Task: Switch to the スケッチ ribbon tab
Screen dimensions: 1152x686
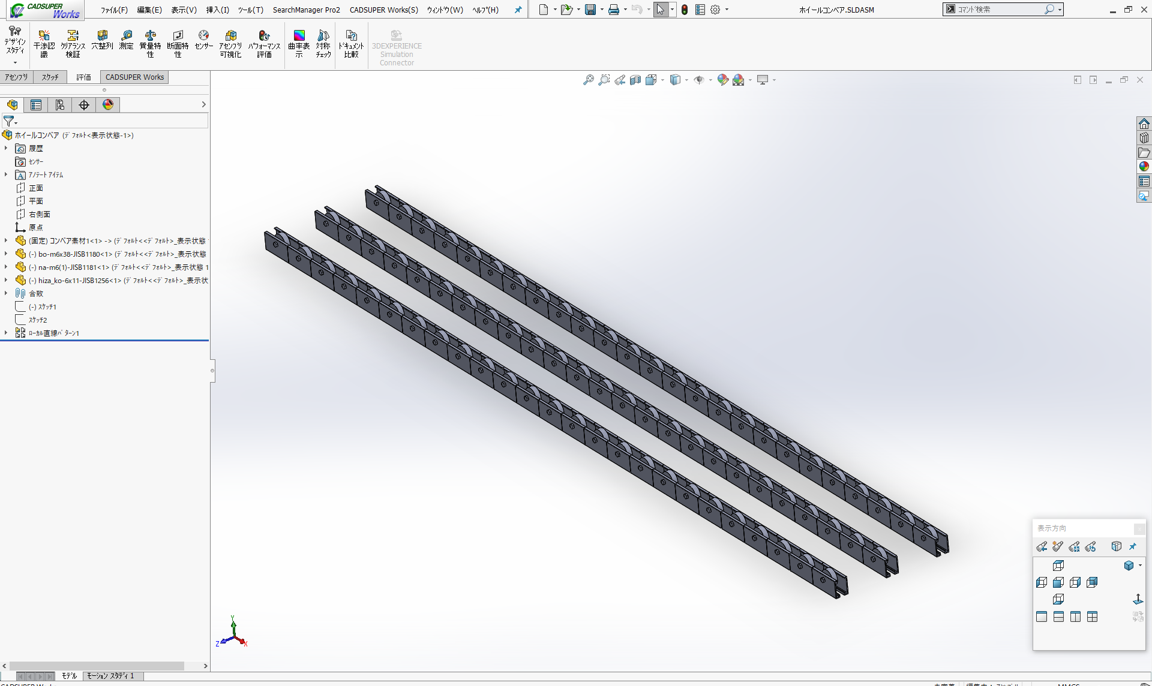Action: coord(51,77)
